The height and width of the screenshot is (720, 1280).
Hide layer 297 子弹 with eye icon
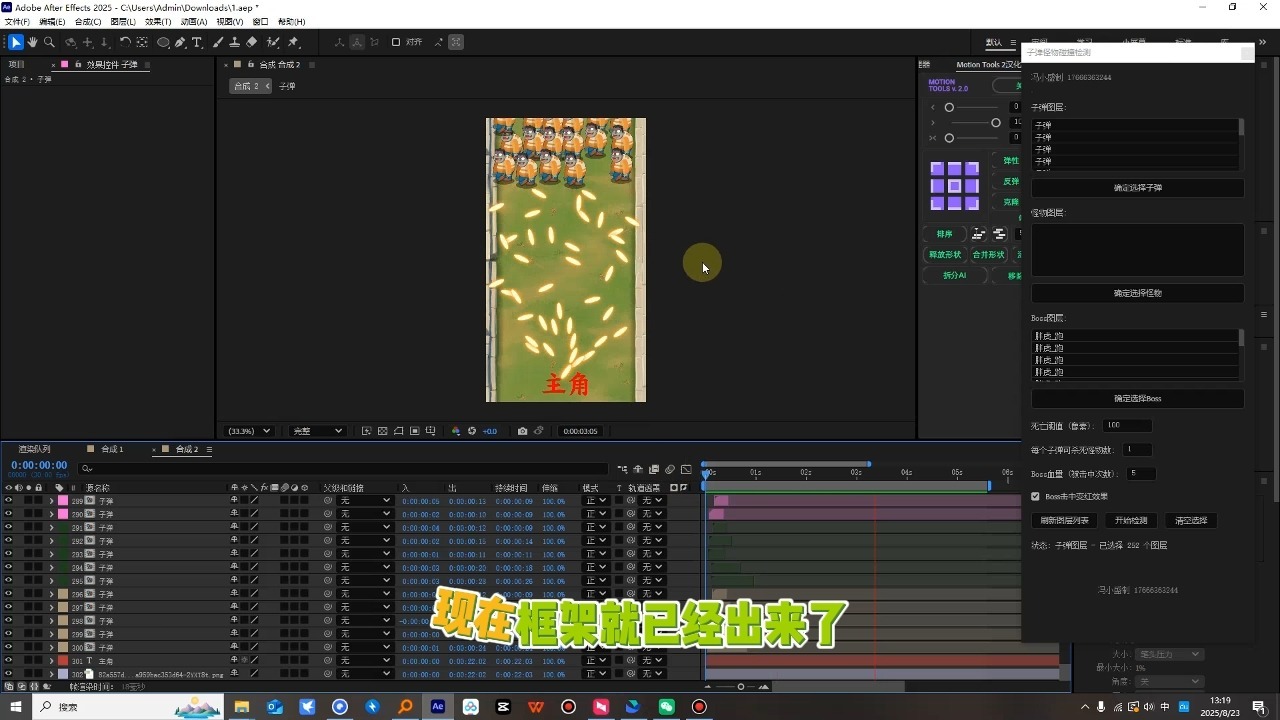coord(8,607)
